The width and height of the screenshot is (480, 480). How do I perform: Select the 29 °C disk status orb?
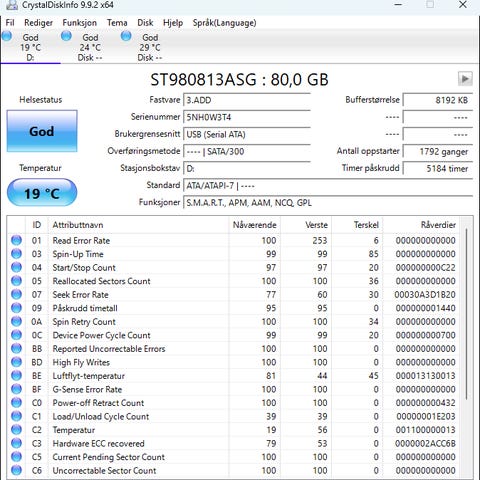[126, 36]
